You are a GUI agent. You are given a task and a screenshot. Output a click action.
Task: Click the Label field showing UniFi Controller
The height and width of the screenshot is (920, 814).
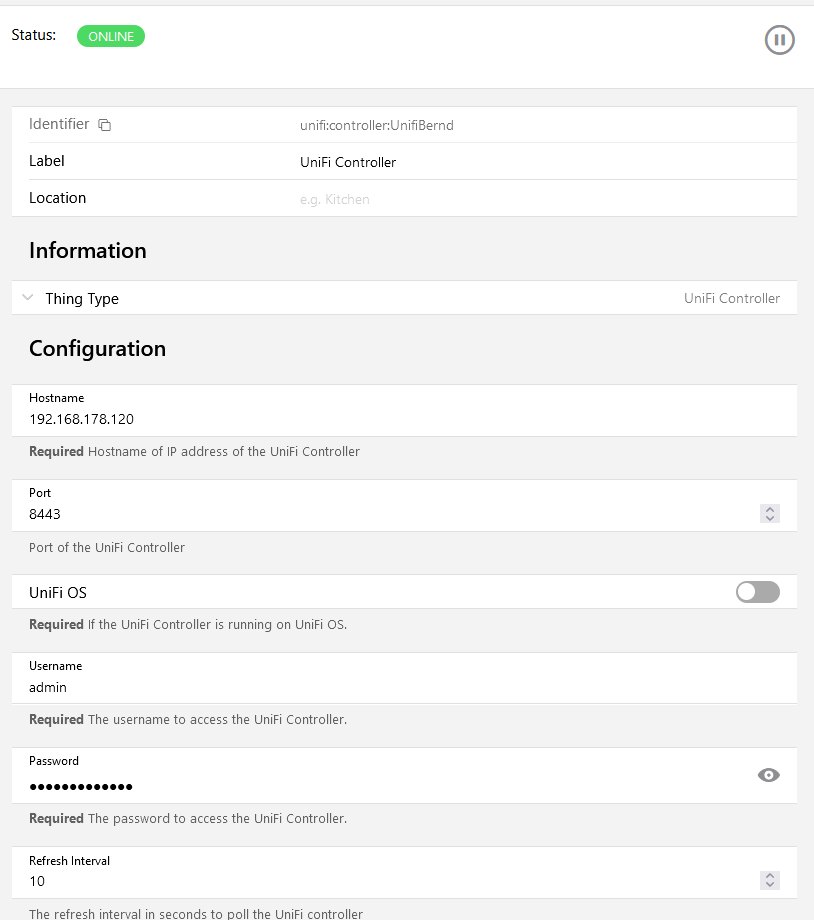pos(348,162)
